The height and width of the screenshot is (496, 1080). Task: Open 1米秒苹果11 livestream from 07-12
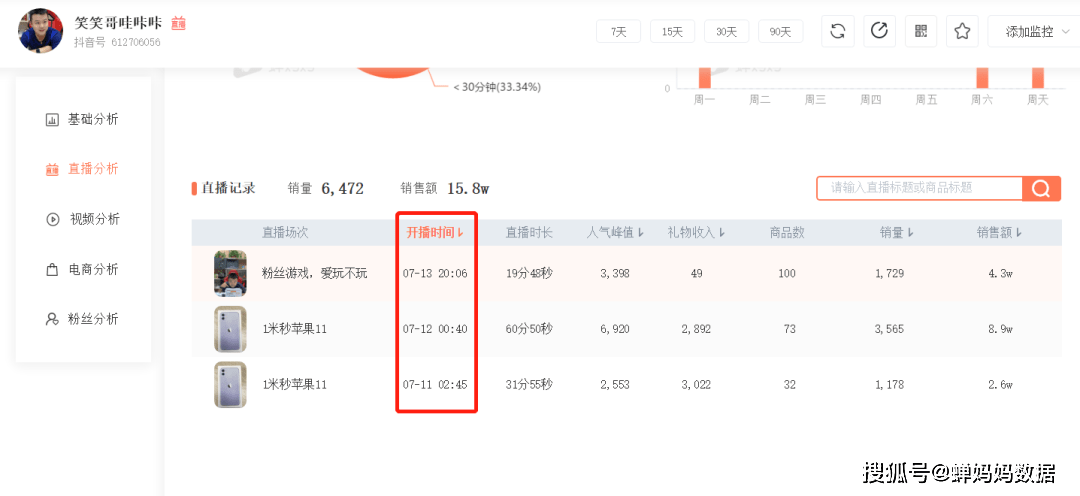[294, 329]
